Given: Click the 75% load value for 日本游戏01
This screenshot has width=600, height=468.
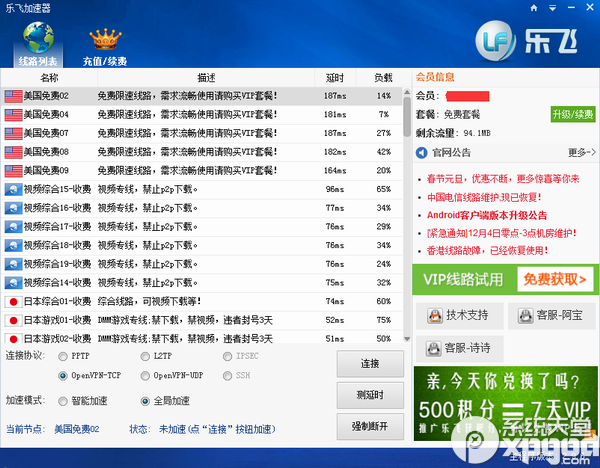Looking at the screenshot, I should point(383,321).
